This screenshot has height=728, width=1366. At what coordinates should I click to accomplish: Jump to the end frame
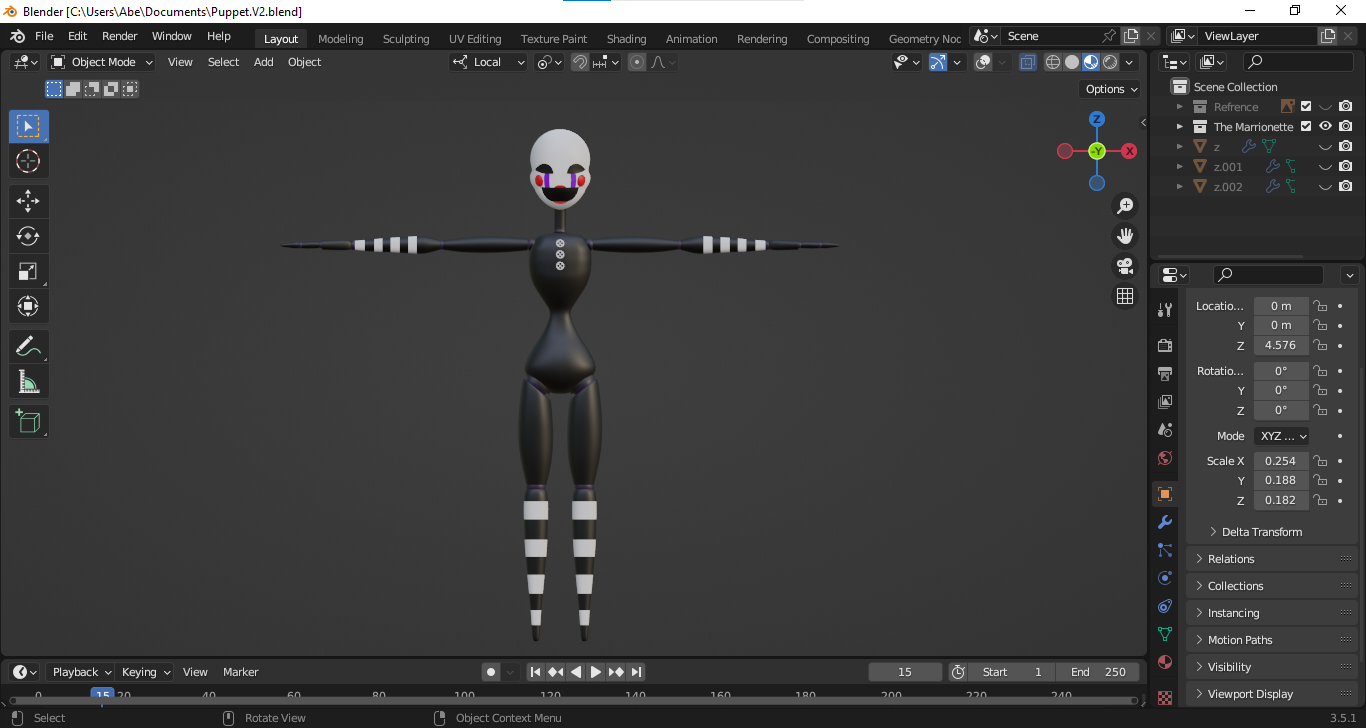(x=636, y=672)
